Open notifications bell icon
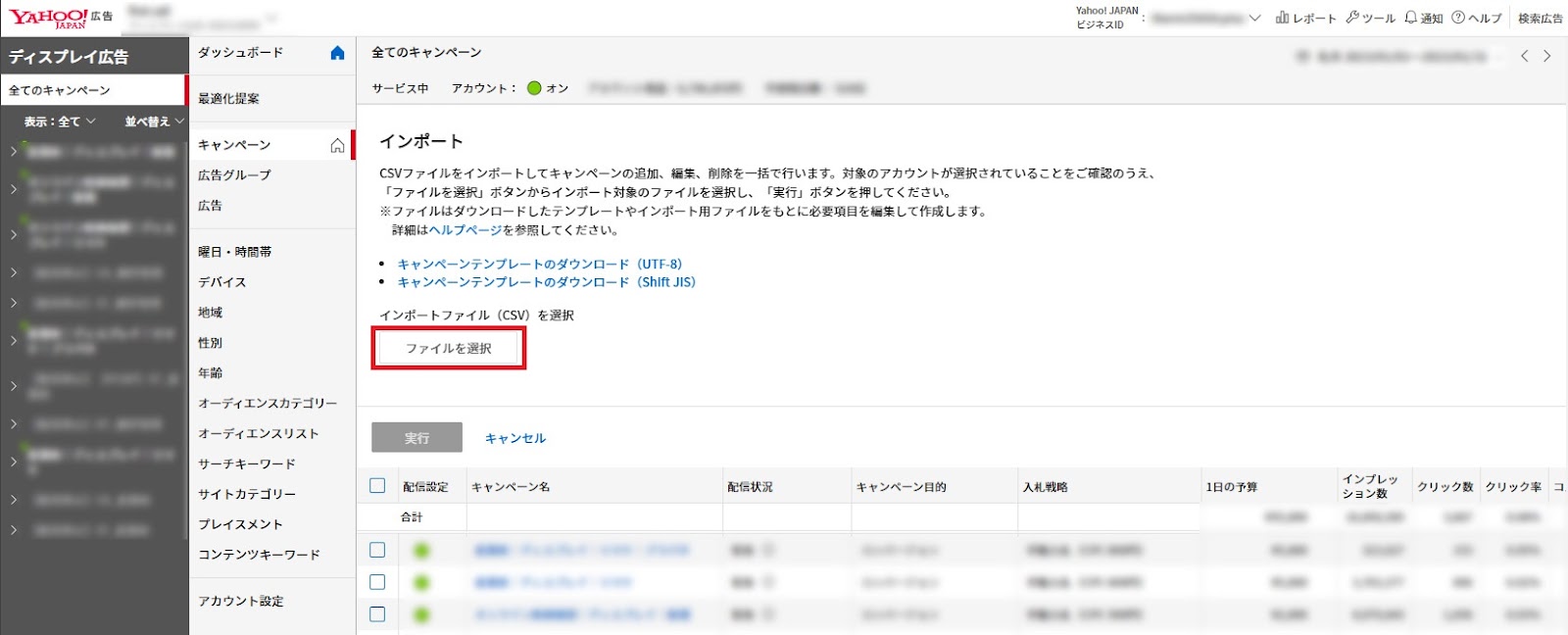The width and height of the screenshot is (1568, 635). coord(1411,18)
